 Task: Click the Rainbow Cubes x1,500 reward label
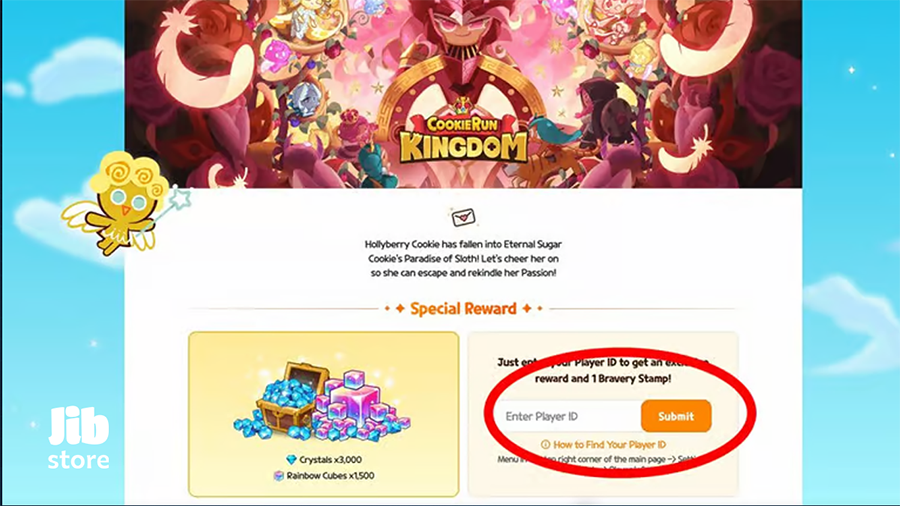tap(331, 476)
